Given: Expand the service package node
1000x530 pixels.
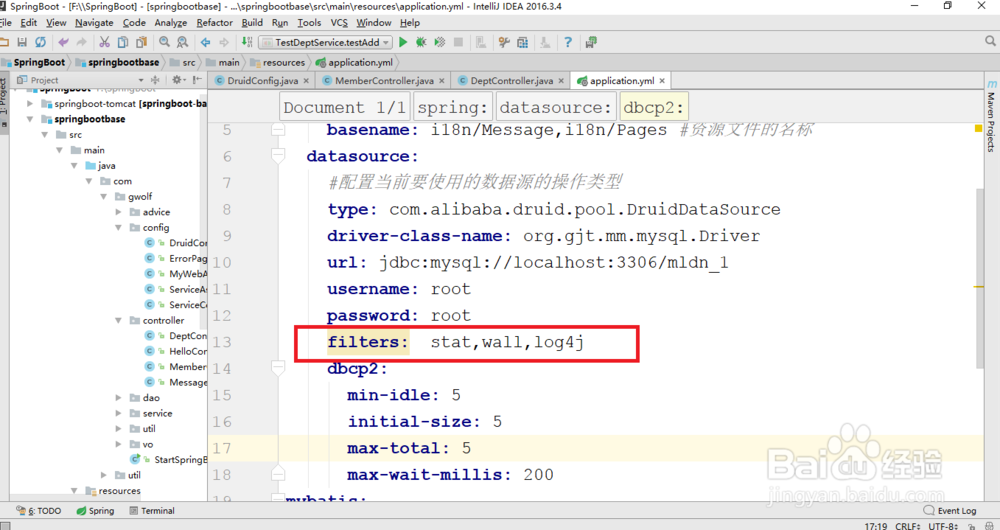Looking at the screenshot, I should coord(118,413).
